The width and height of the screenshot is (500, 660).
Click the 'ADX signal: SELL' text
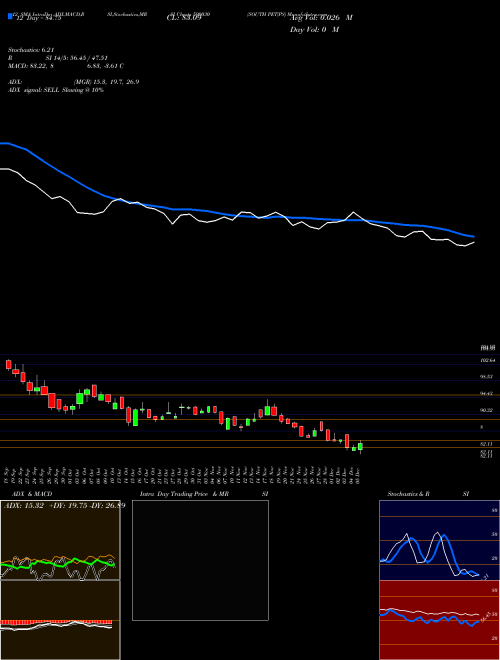tap(56, 90)
